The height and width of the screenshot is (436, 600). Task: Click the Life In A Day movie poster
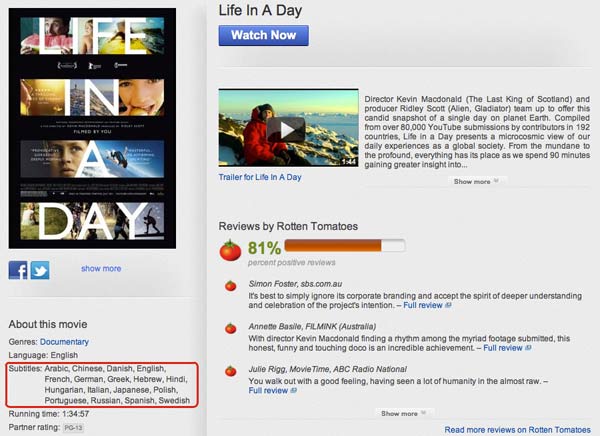(x=92, y=128)
